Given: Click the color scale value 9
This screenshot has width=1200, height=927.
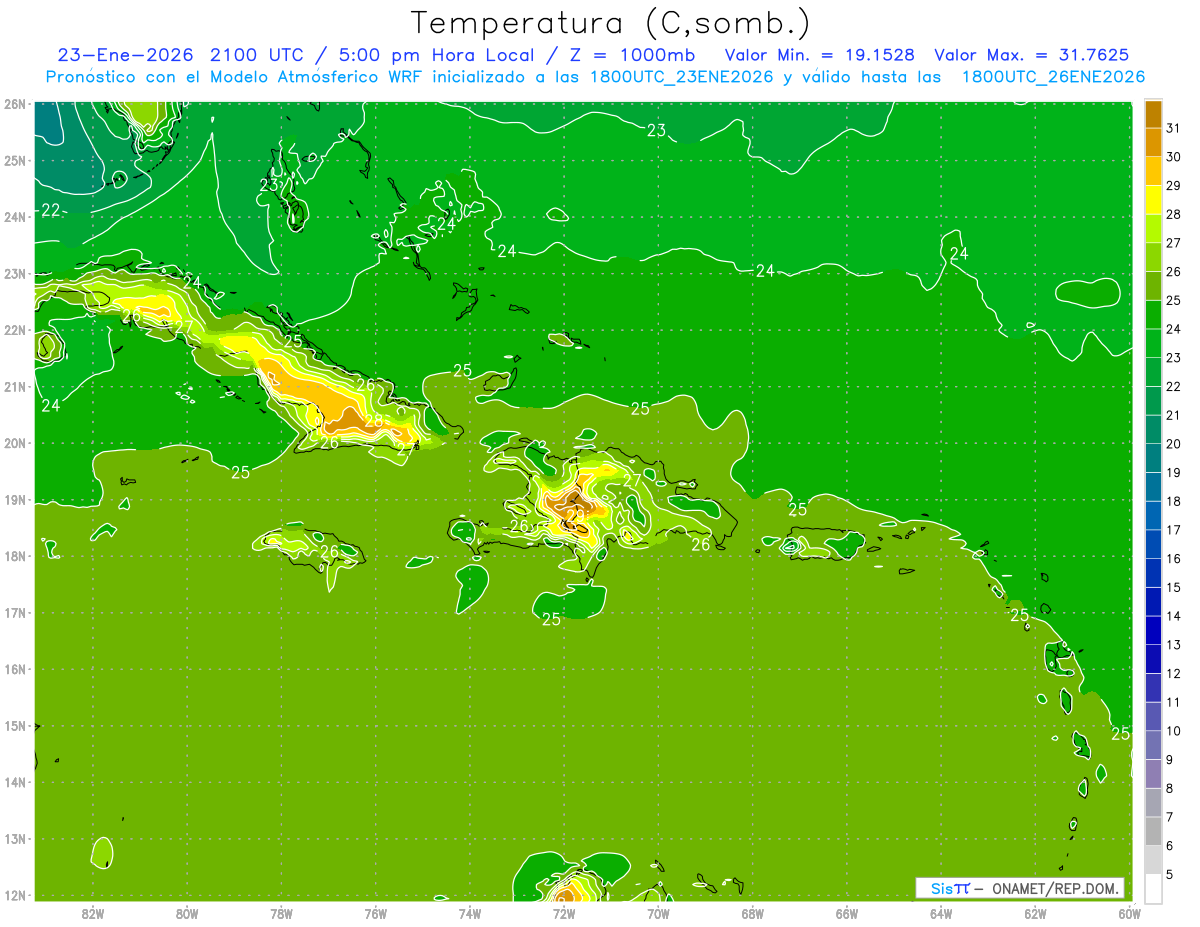Looking at the screenshot, I should coord(1170,760).
